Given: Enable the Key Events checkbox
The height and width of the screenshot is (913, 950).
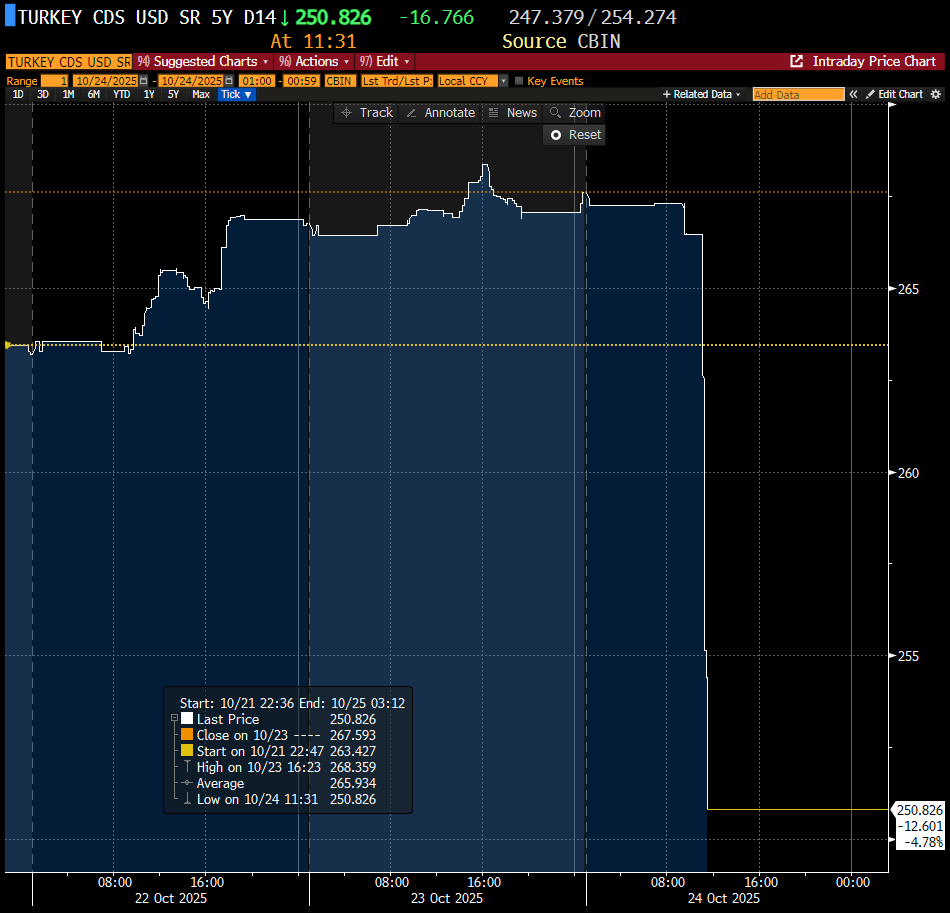Looking at the screenshot, I should tap(518, 80).
